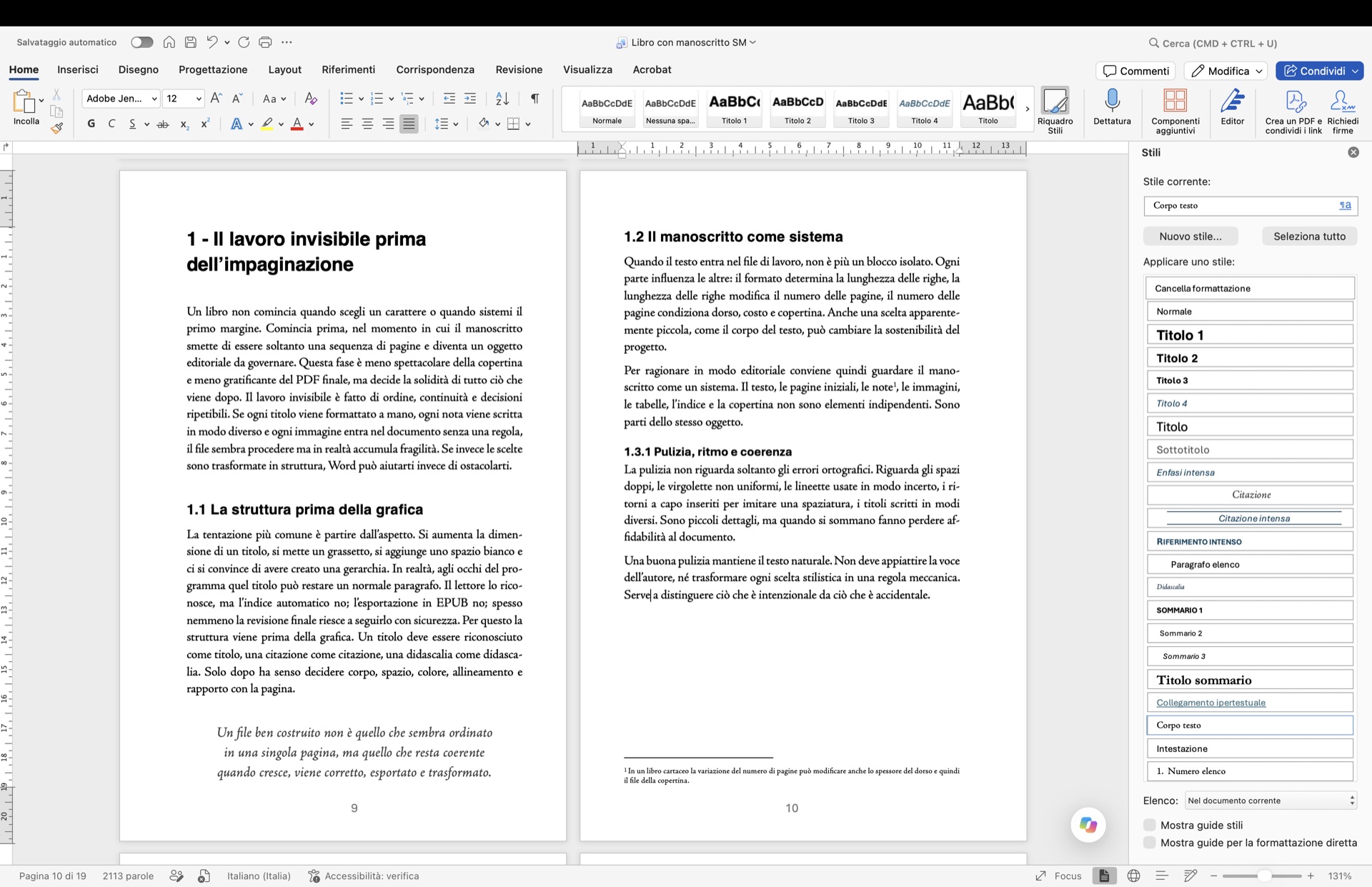Clear all formatting icon in ribbon

pos(310,99)
